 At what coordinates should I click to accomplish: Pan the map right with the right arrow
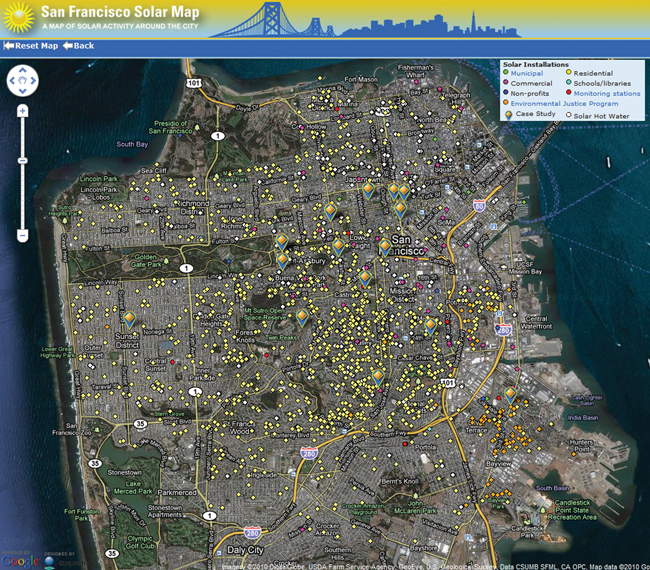(x=33, y=80)
